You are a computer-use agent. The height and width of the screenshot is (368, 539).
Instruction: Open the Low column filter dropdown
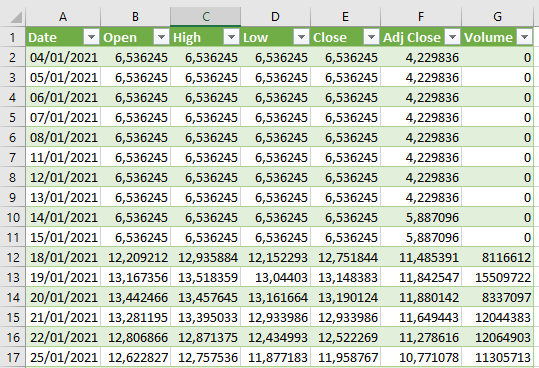tap(301, 37)
